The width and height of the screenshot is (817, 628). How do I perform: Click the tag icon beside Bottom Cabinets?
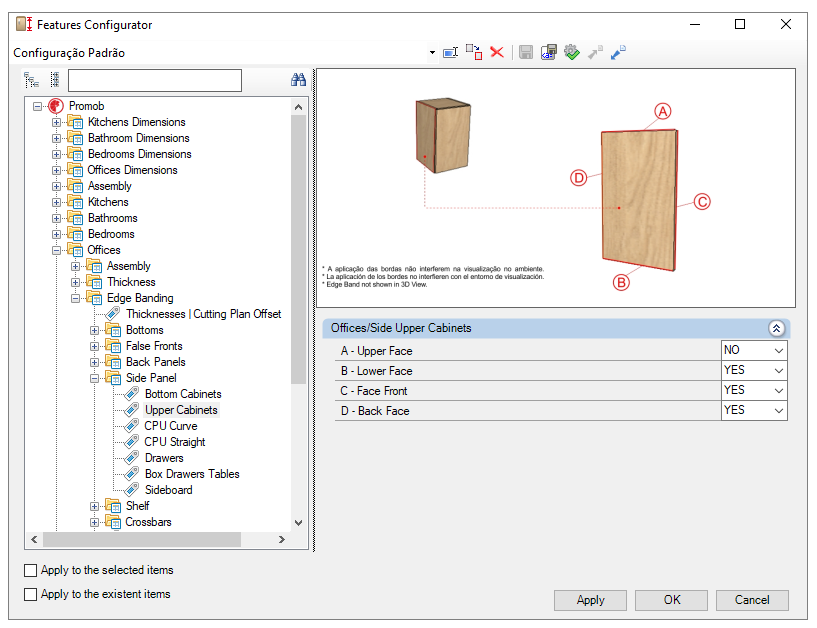point(132,394)
